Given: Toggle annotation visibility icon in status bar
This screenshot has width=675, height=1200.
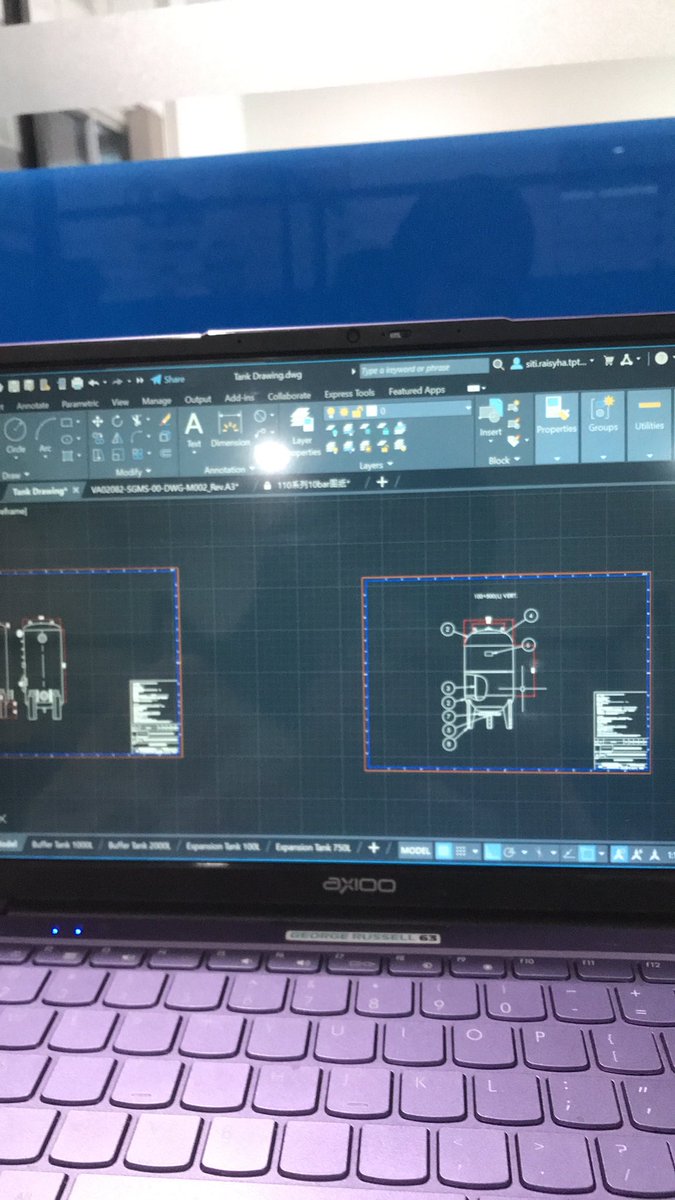Looking at the screenshot, I should point(620,855).
